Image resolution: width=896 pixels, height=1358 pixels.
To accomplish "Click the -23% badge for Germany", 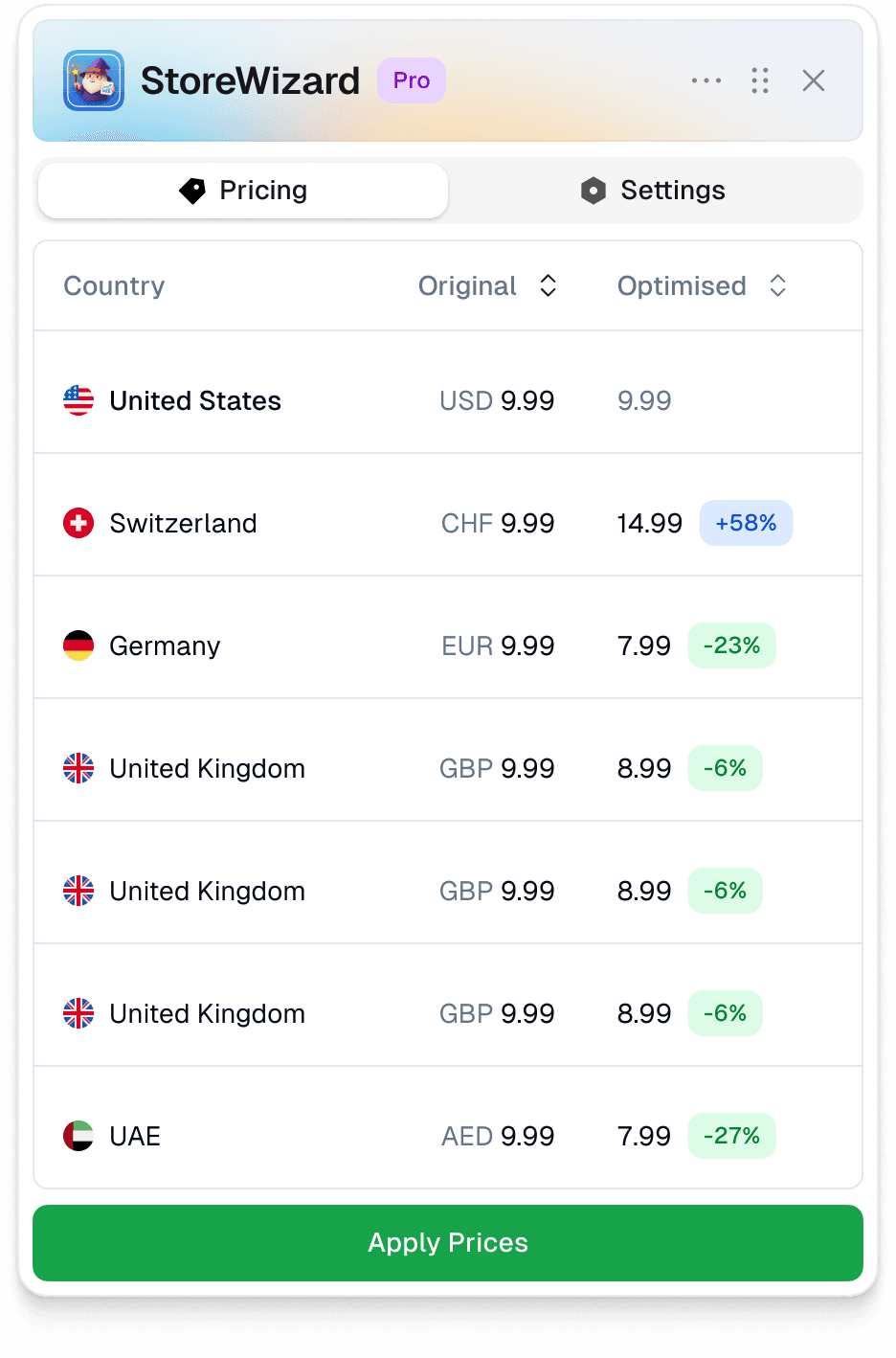I will pyautogui.click(x=731, y=645).
